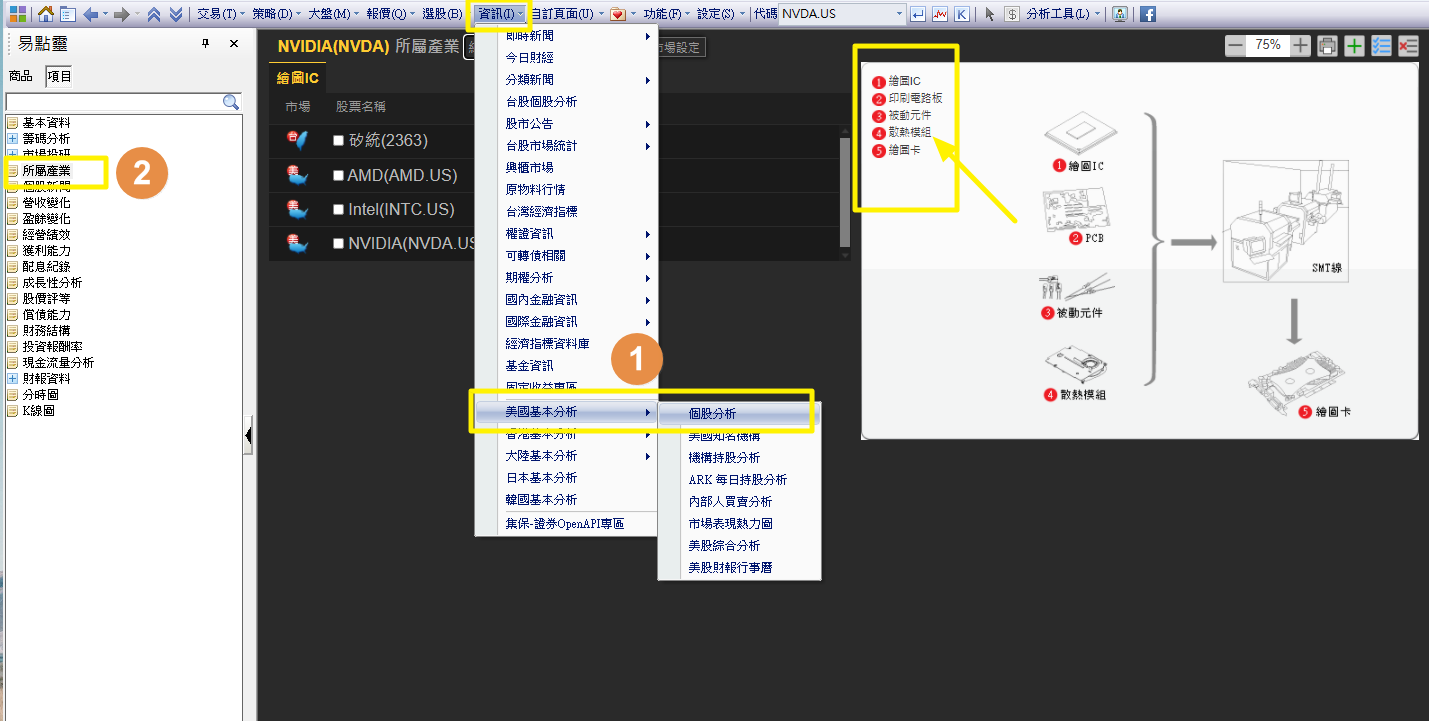This screenshot has height=721, width=1429.
Task: Click the blue checklist icon near the zoom controls
Action: [x=1380, y=45]
